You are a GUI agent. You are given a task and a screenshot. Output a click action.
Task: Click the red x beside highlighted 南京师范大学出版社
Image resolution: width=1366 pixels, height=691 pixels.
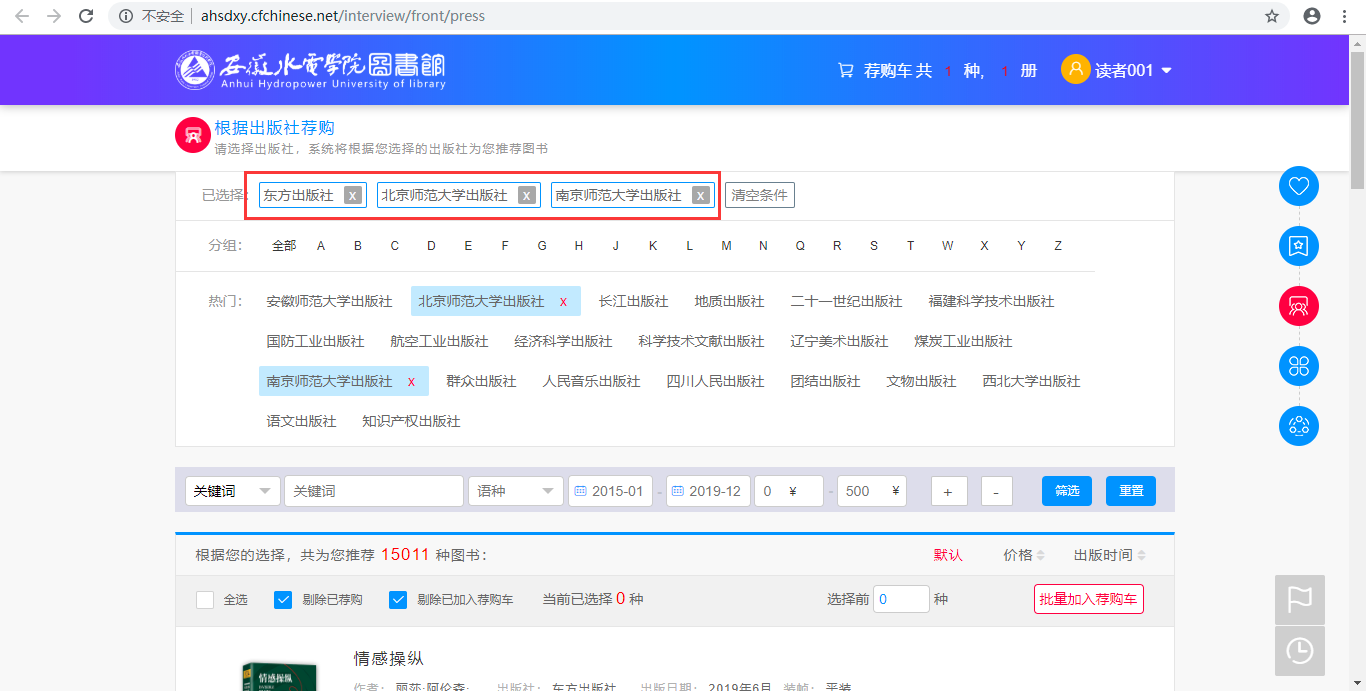coord(411,382)
